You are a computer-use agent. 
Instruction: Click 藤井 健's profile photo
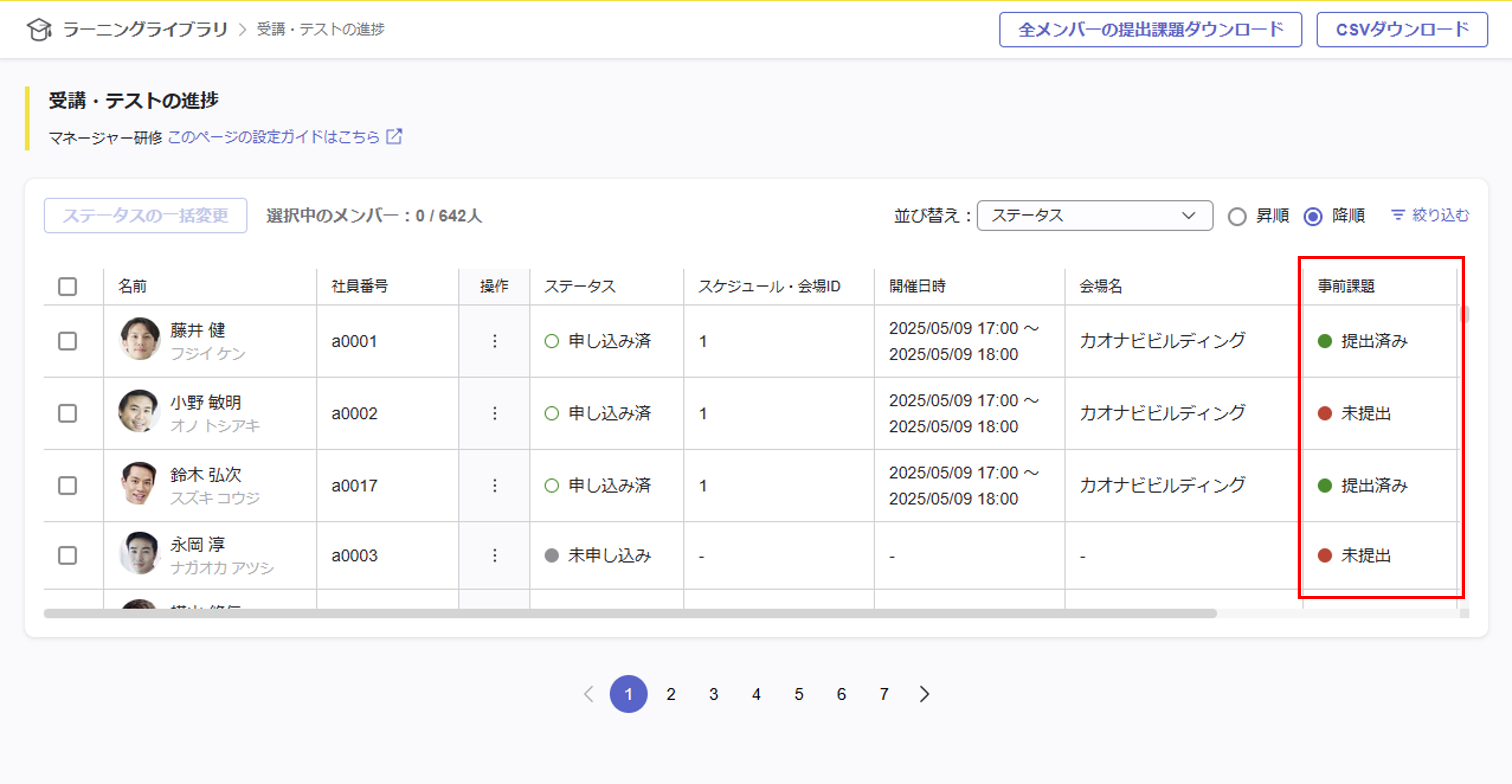[x=139, y=338]
